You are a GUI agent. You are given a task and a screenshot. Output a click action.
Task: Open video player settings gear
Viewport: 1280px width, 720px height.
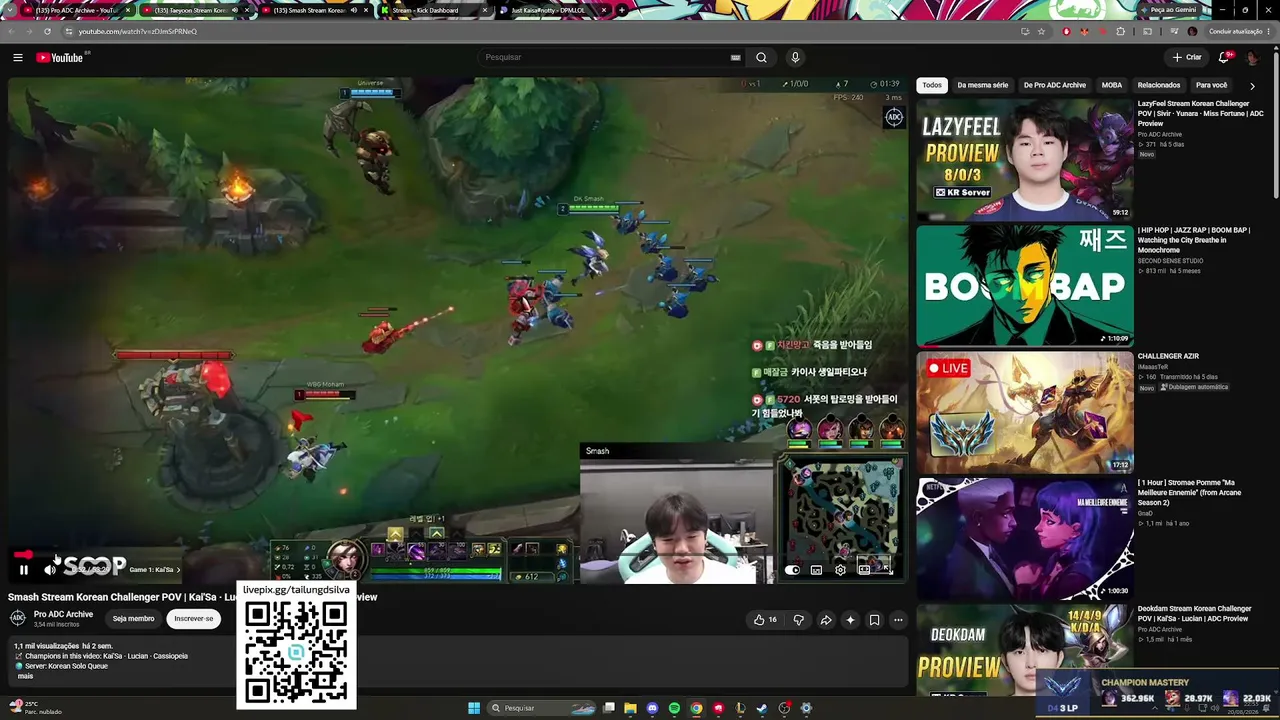(x=840, y=570)
